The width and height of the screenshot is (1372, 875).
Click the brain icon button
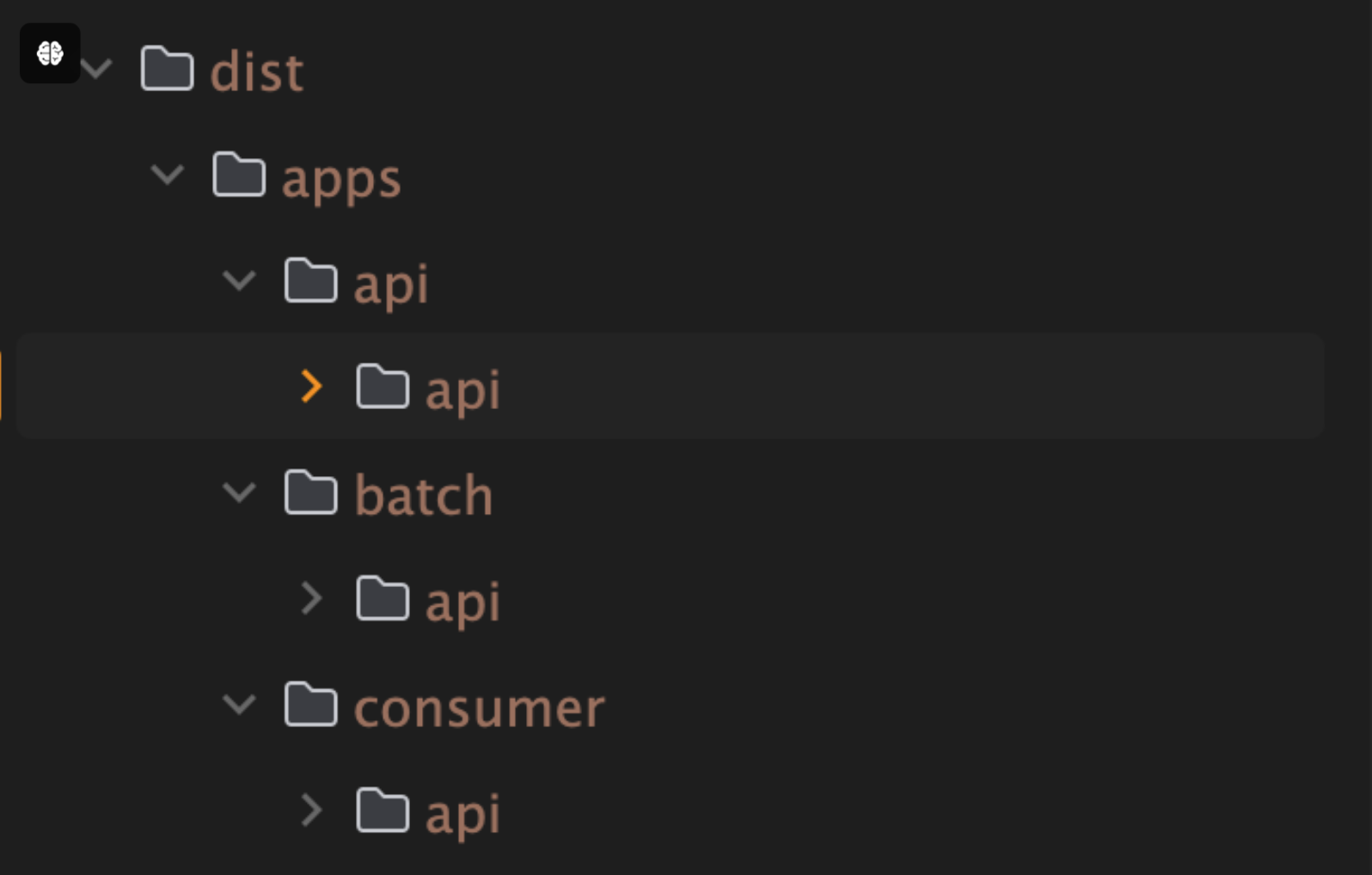coord(50,53)
